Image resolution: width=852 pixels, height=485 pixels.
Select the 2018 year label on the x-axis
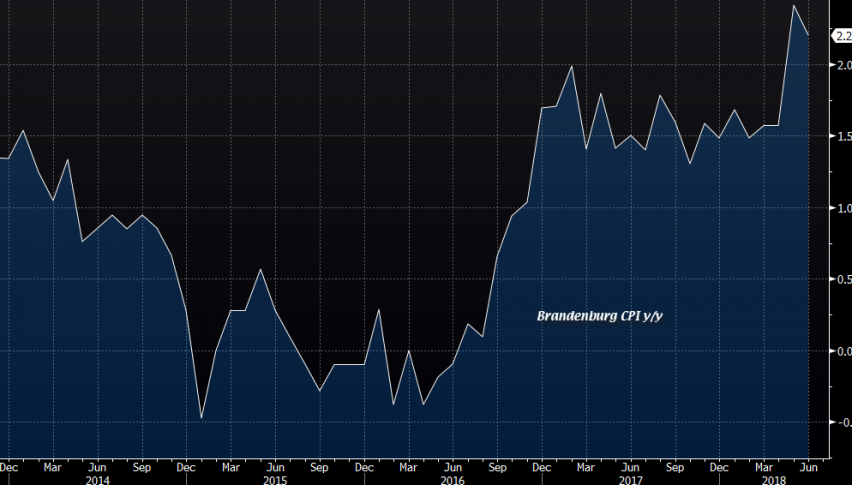(774, 480)
